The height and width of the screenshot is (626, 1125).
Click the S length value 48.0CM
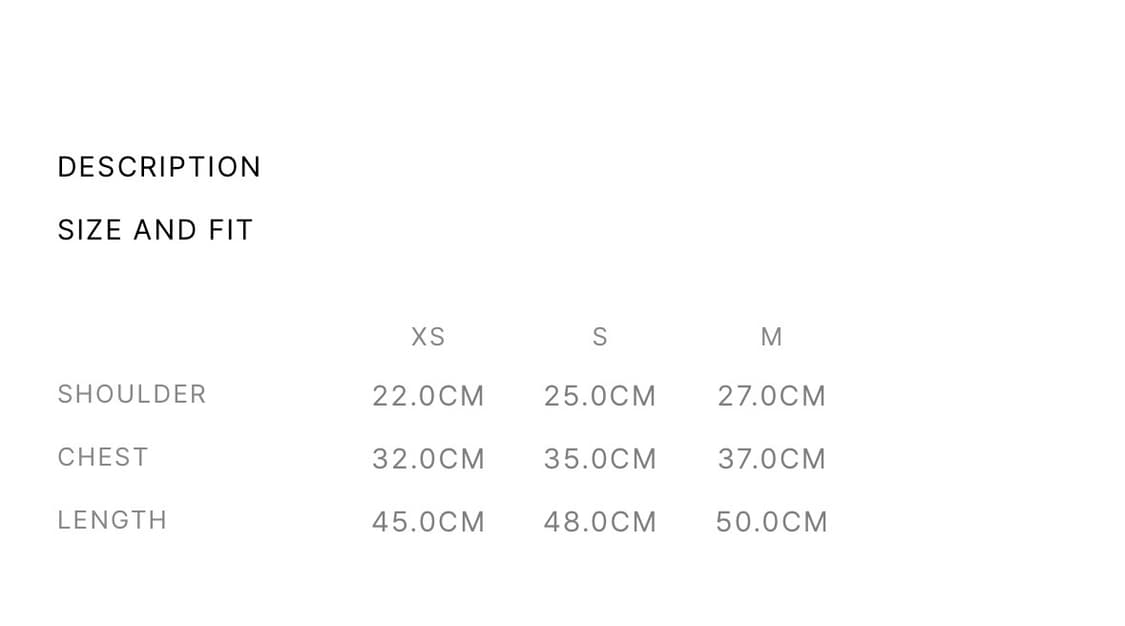[x=600, y=522]
